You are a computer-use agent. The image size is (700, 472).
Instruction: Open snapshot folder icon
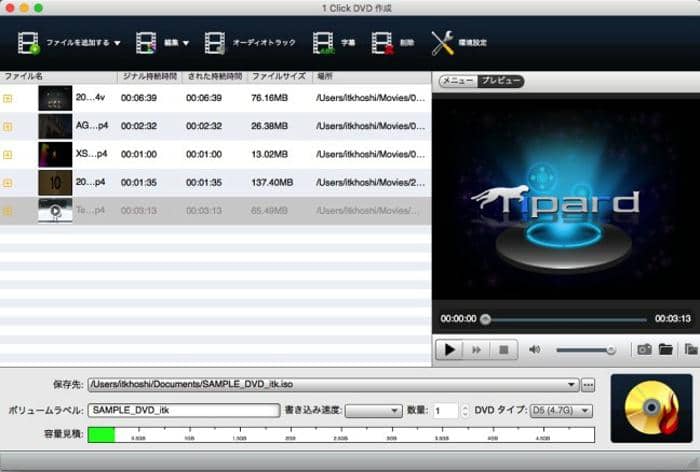coord(666,349)
